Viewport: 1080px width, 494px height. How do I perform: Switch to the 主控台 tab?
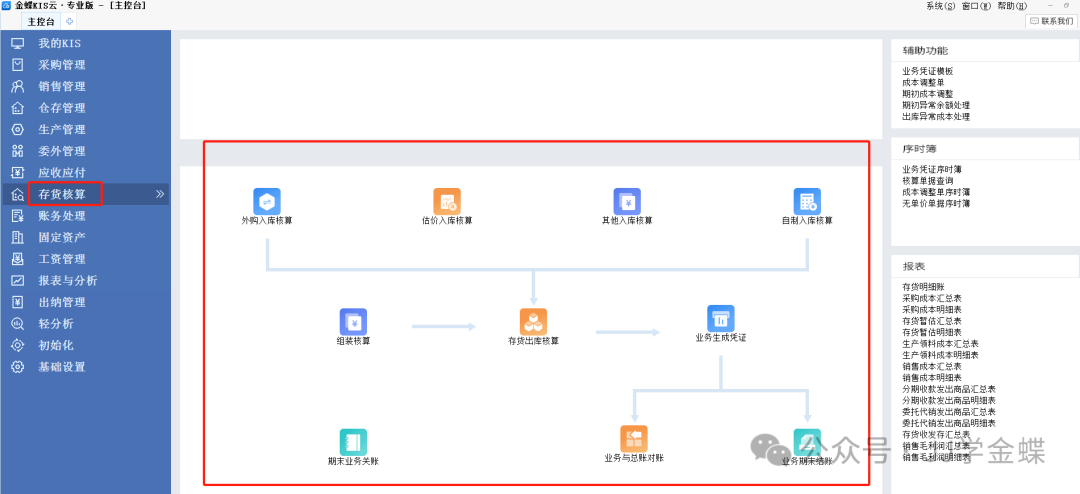[41, 21]
